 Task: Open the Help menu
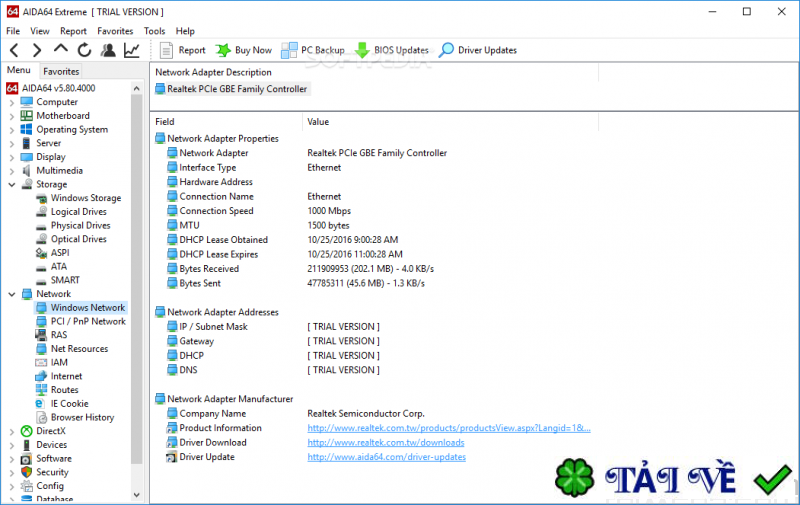tap(185, 31)
